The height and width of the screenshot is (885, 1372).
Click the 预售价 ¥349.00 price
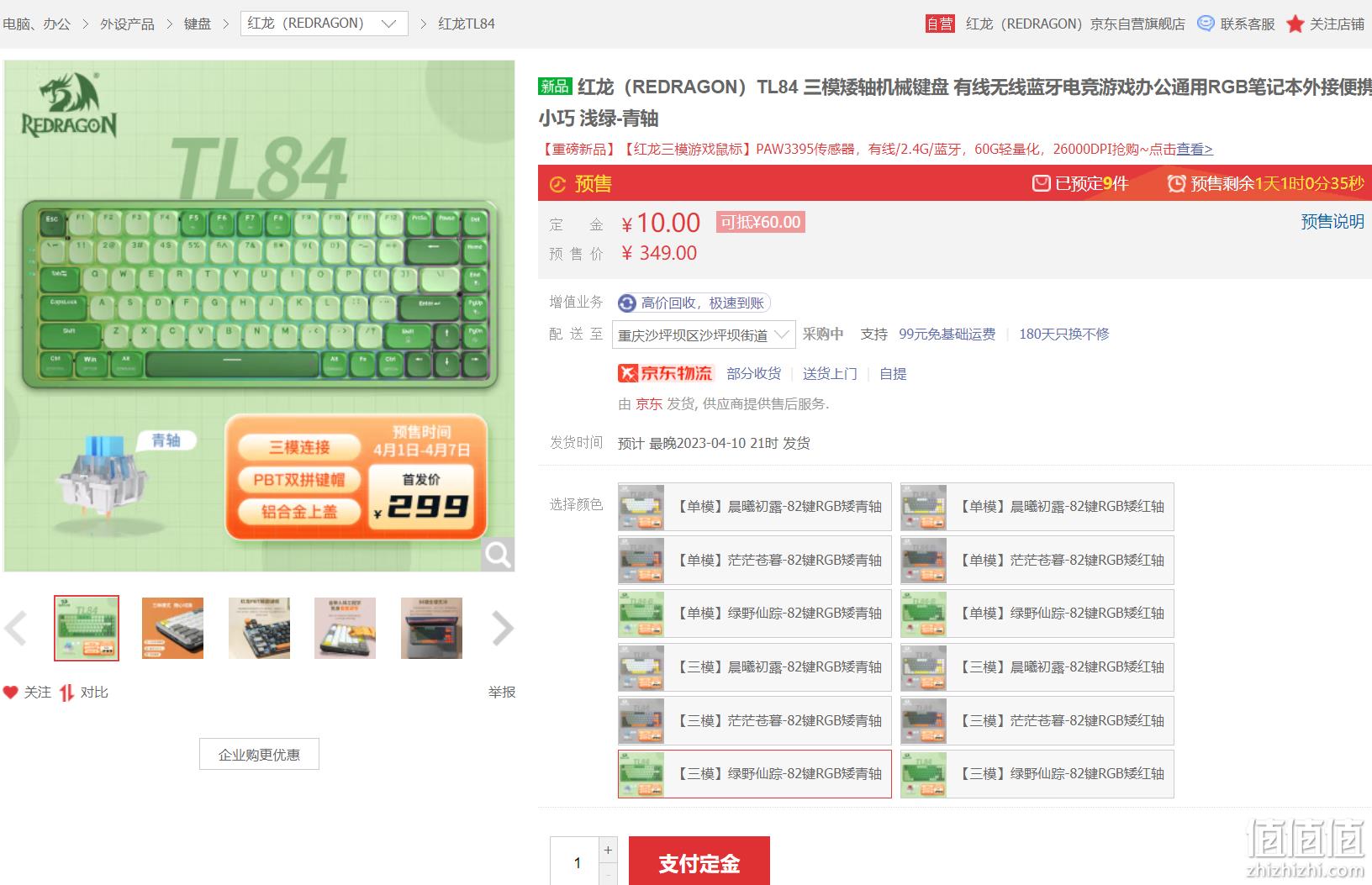[x=659, y=253]
